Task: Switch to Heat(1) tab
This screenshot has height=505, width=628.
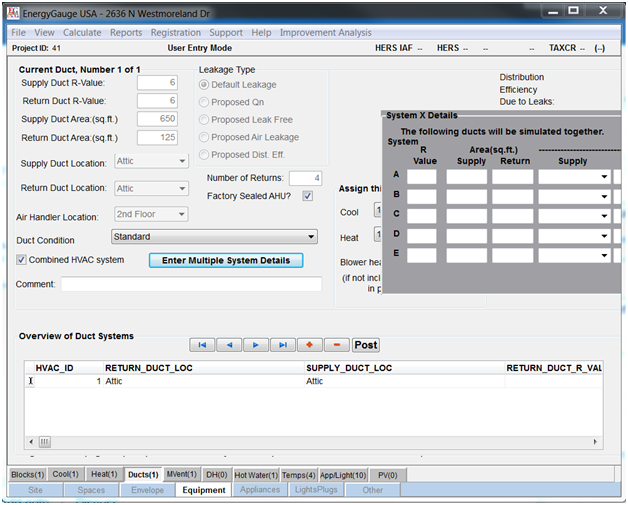Action: pos(104,475)
